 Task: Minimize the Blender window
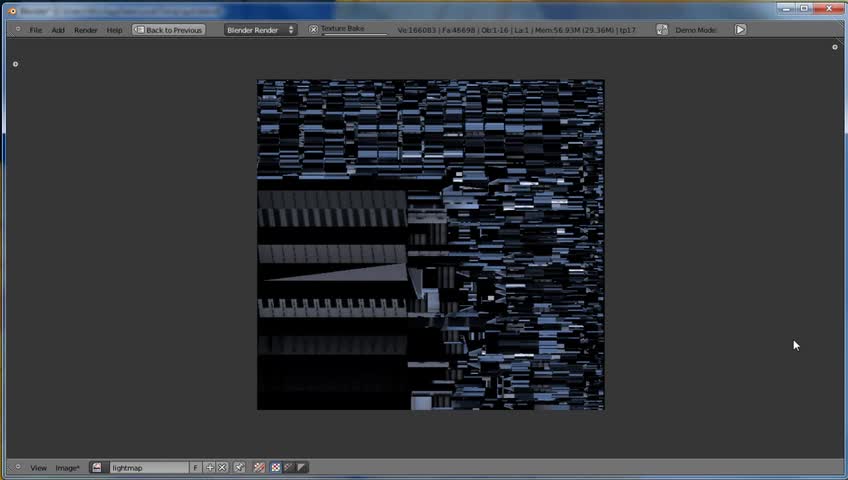pyautogui.click(x=786, y=9)
